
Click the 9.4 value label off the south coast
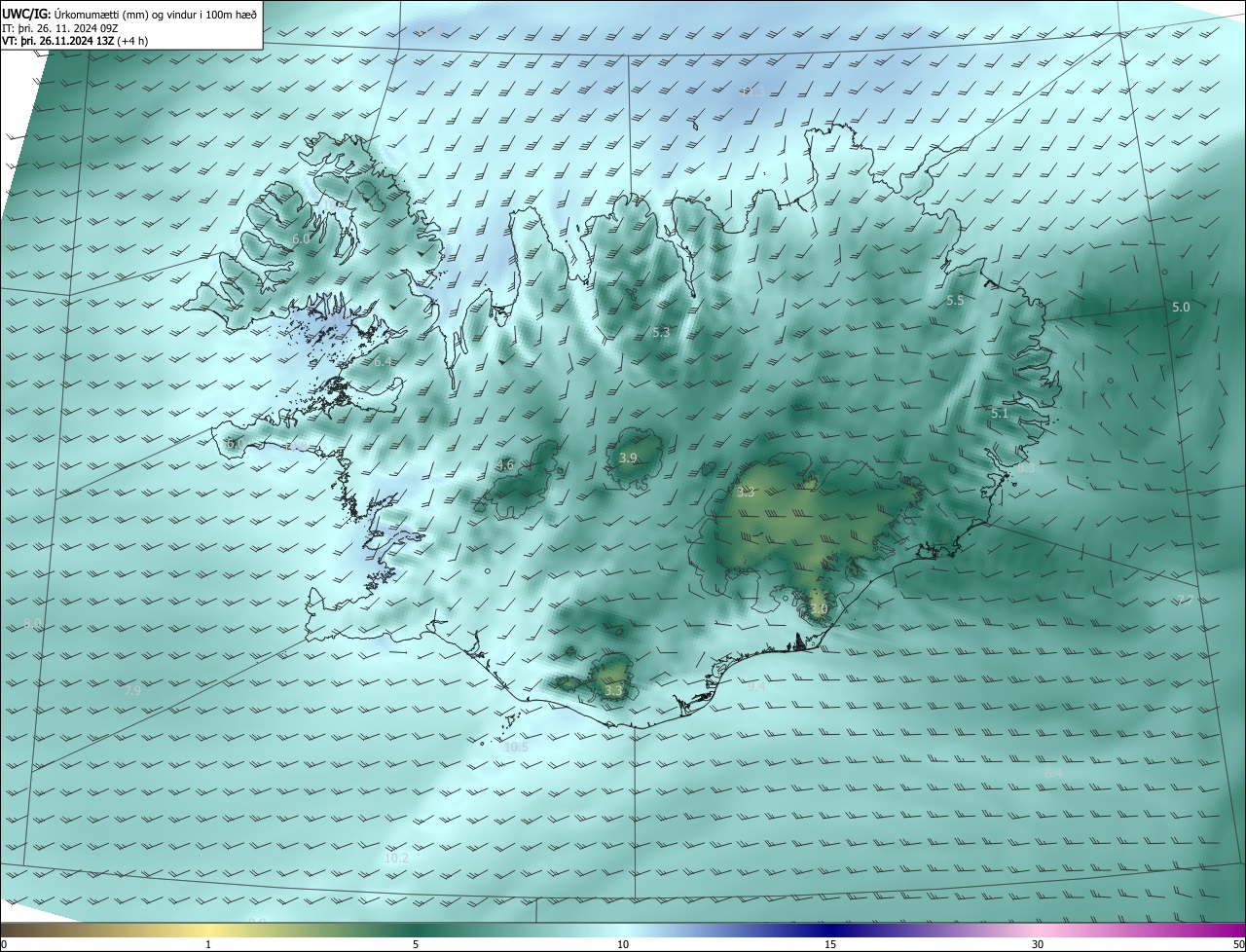(756, 686)
